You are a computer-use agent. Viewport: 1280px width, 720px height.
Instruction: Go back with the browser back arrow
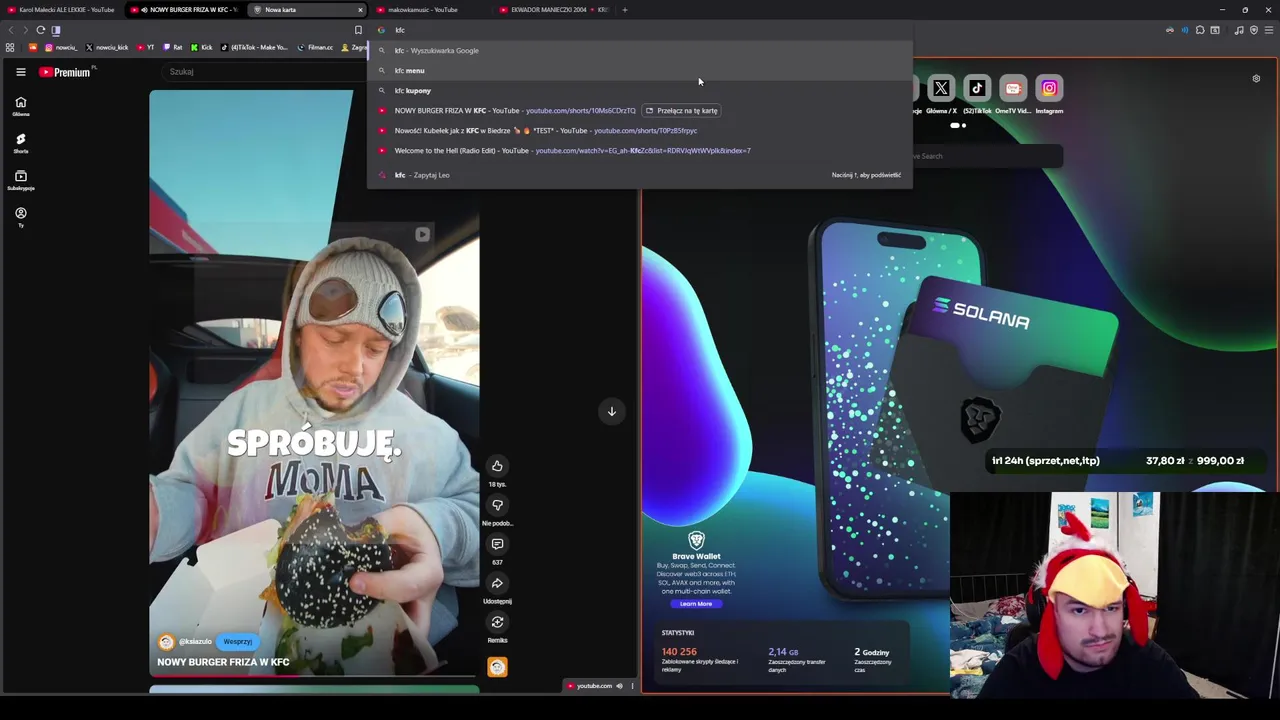pyautogui.click(x=11, y=30)
